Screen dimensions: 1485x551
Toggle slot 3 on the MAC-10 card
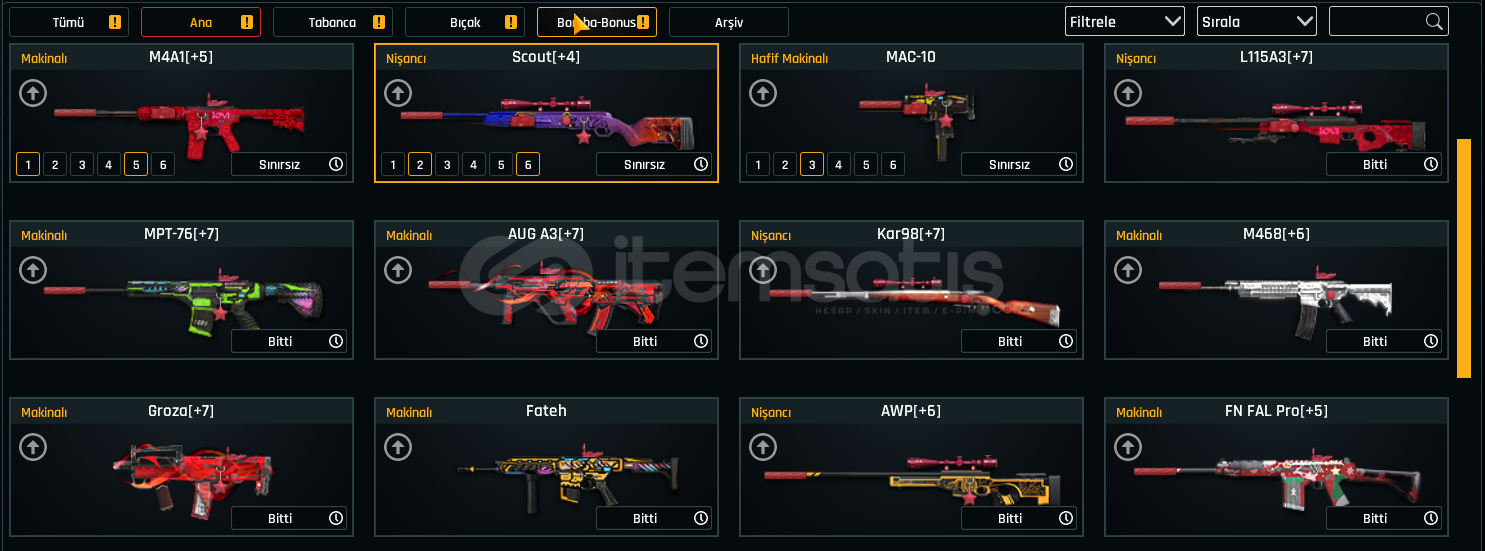812,164
